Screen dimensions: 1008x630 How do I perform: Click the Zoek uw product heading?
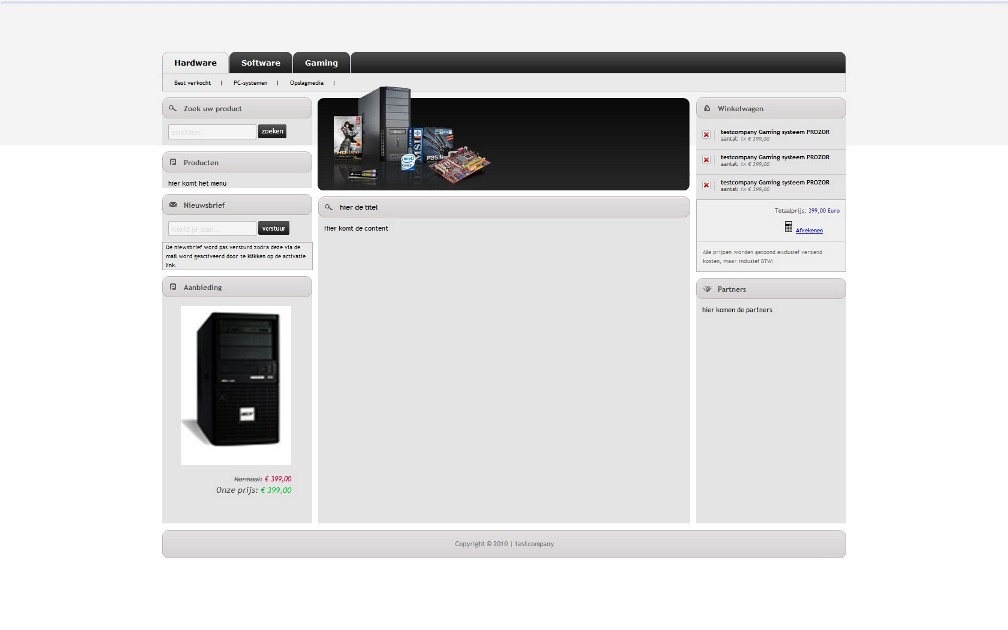[213, 109]
